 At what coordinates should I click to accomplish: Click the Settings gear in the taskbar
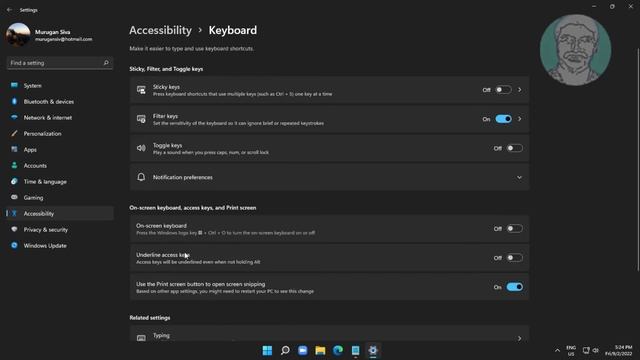pos(373,350)
